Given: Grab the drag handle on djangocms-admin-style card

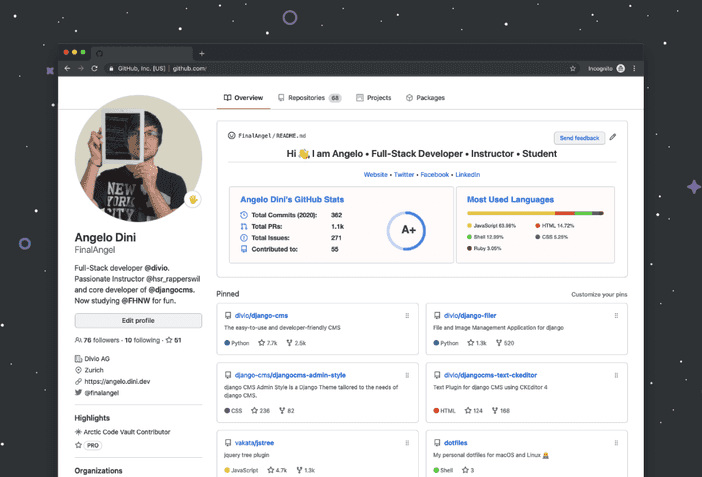Looking at the screenshot, I should coord(407,375).
